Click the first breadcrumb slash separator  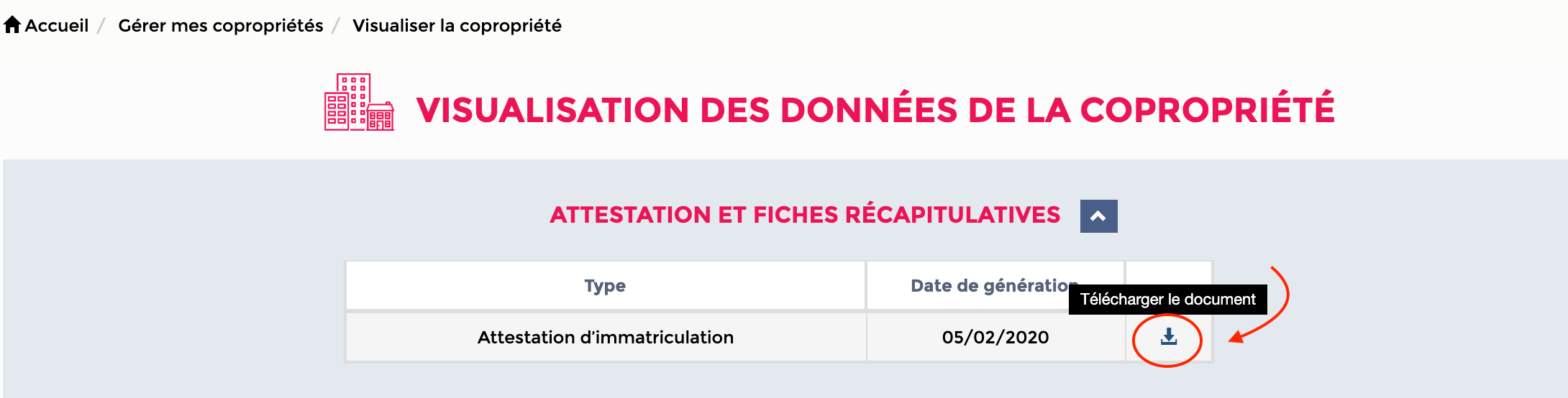click(x=102, y=26)
